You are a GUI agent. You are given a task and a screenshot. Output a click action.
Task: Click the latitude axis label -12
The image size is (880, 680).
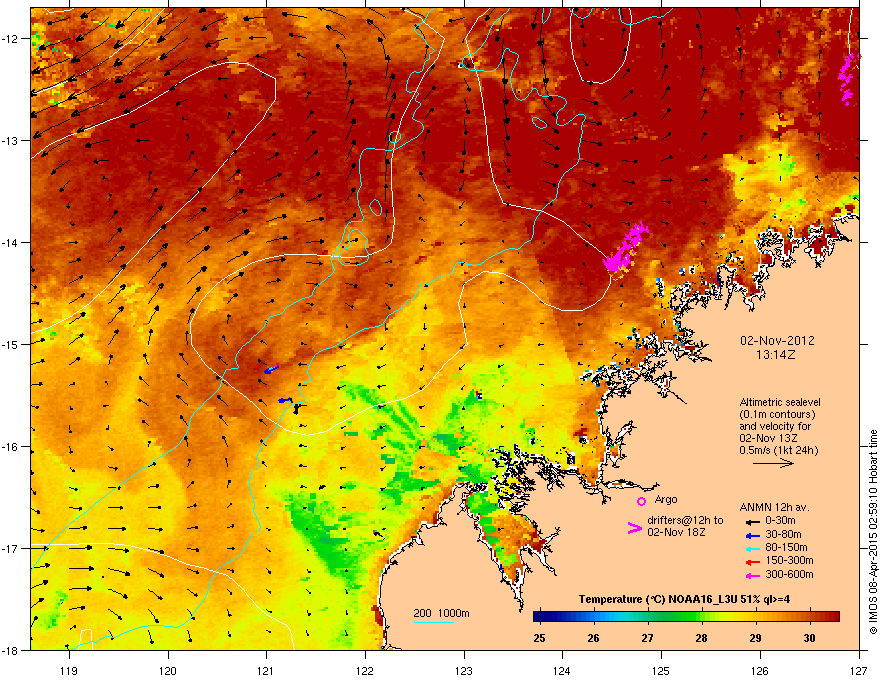tap(10, 38)
